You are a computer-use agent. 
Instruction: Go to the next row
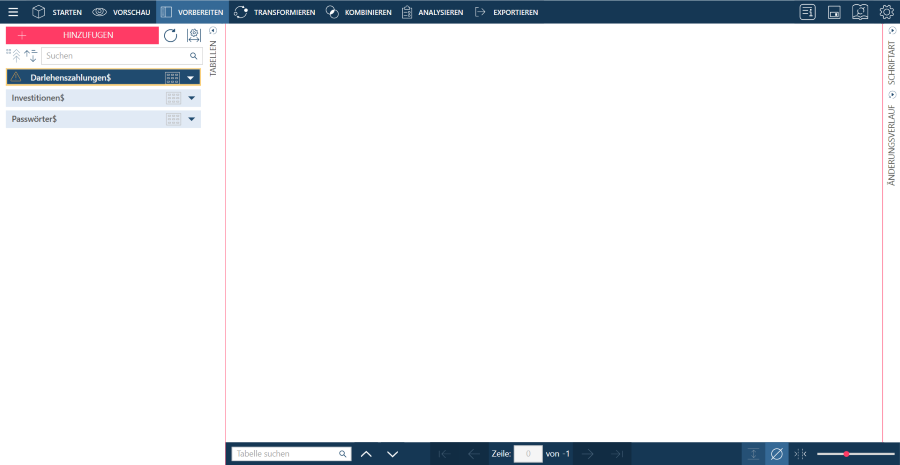[x=587, y=454]
